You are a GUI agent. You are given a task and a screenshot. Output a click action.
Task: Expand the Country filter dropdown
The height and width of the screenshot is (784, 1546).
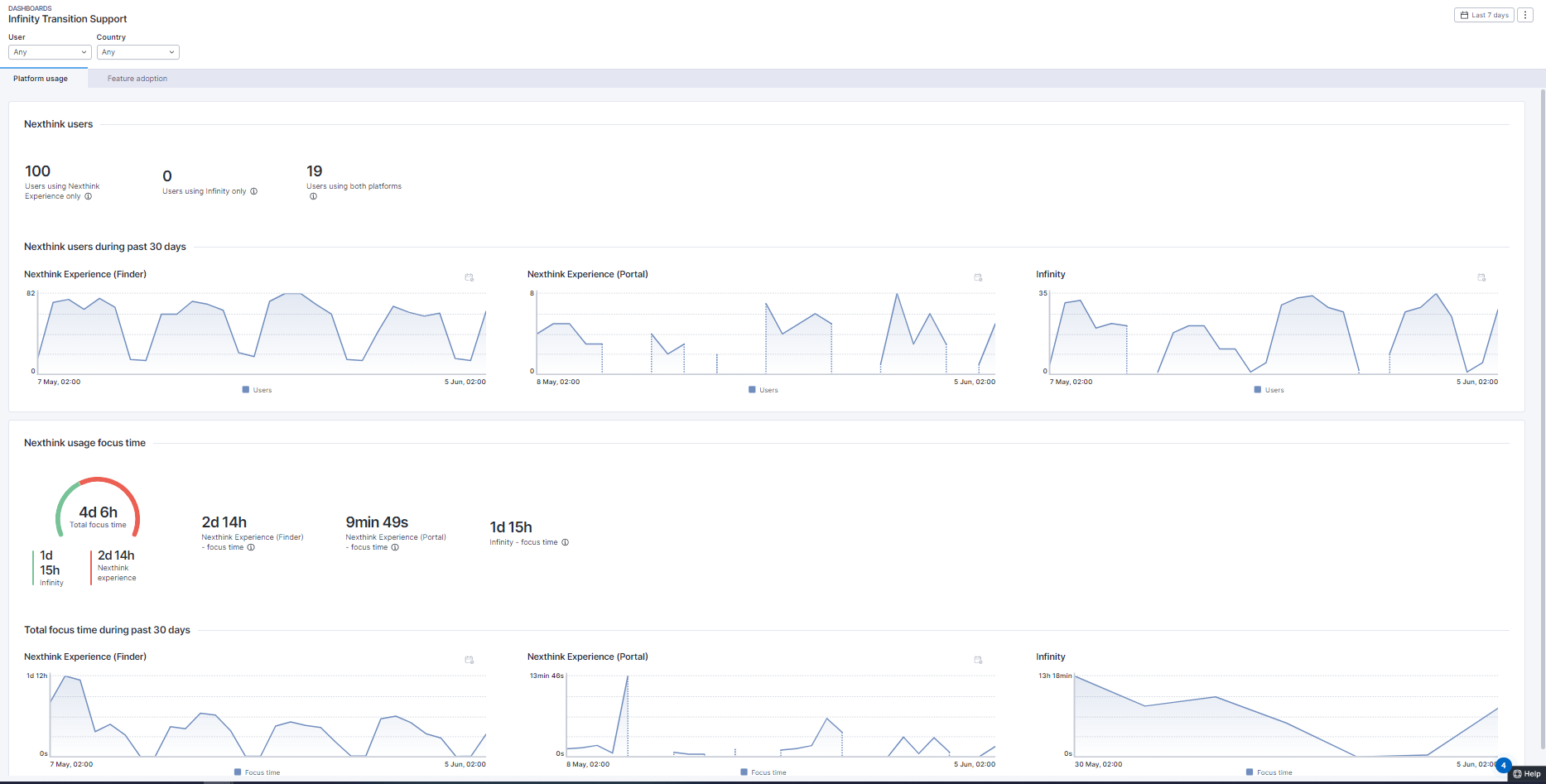[137, 52]
